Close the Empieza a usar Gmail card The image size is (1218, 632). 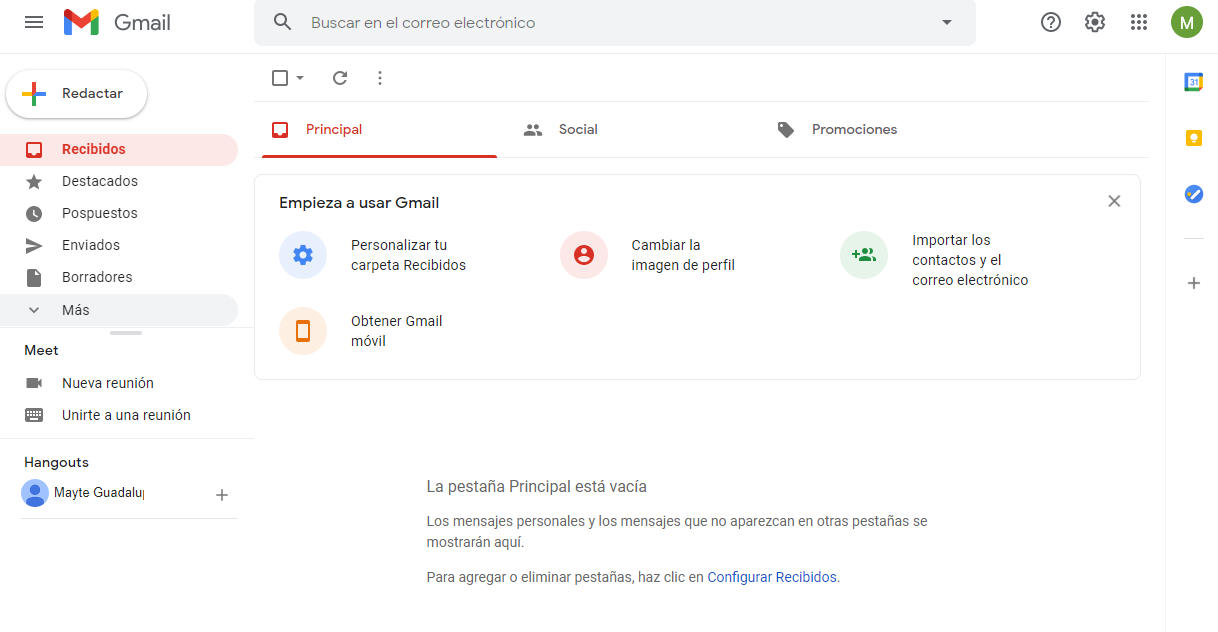coord(1114,201)
